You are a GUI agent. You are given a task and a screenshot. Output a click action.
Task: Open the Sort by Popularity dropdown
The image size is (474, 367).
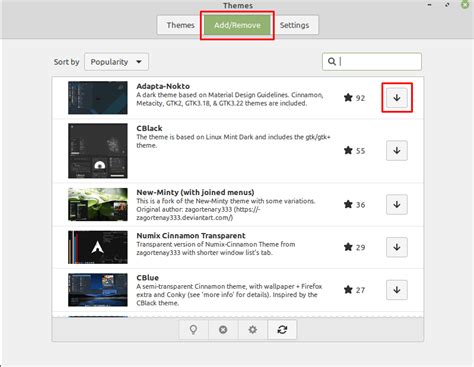(x=116, y=62)
